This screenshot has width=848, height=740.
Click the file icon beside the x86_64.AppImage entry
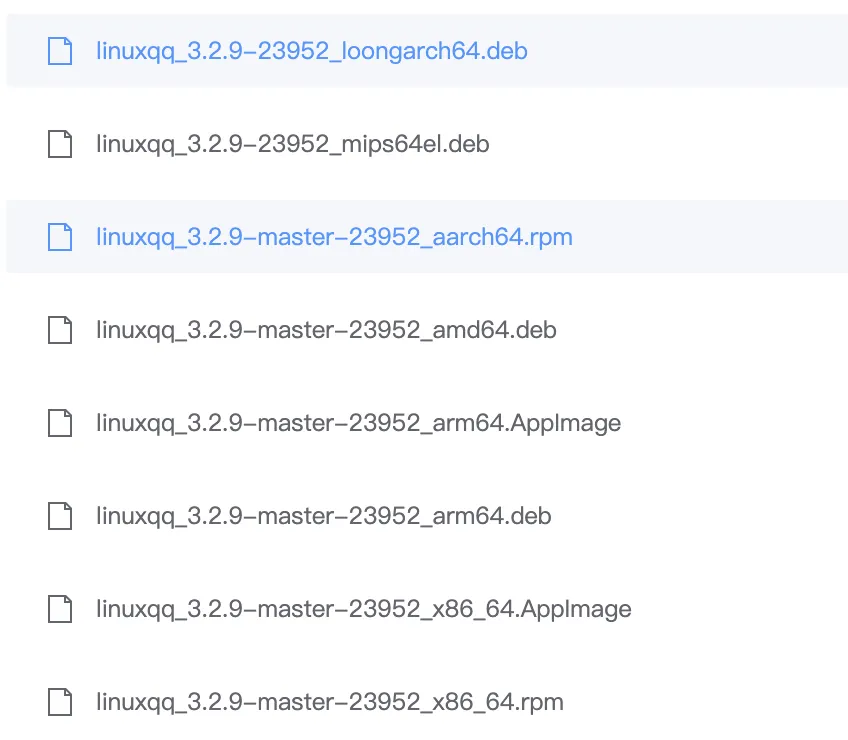[60, 609]
